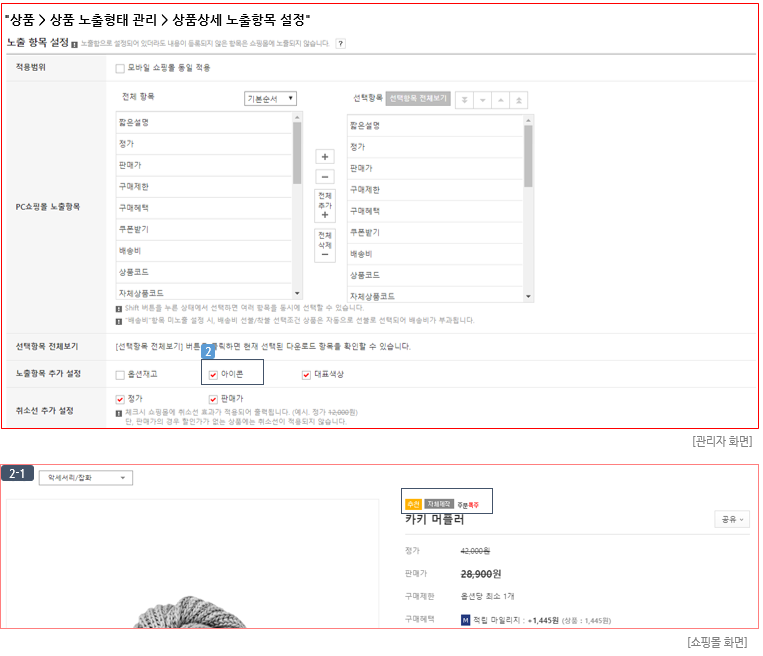This screenshot has width=763, height=656.
Task: Click the 선택항목 전체보기 button
Action: point(418,99)
